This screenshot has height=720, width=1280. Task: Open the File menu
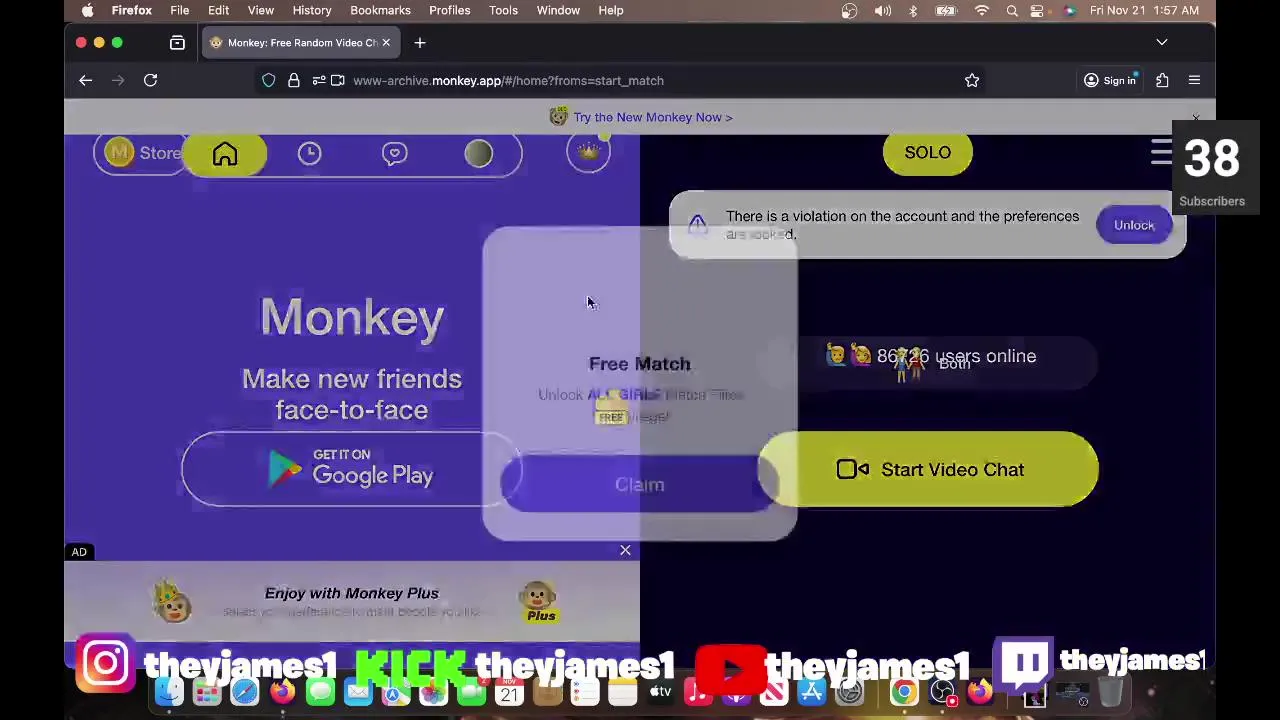click(180, 10)
